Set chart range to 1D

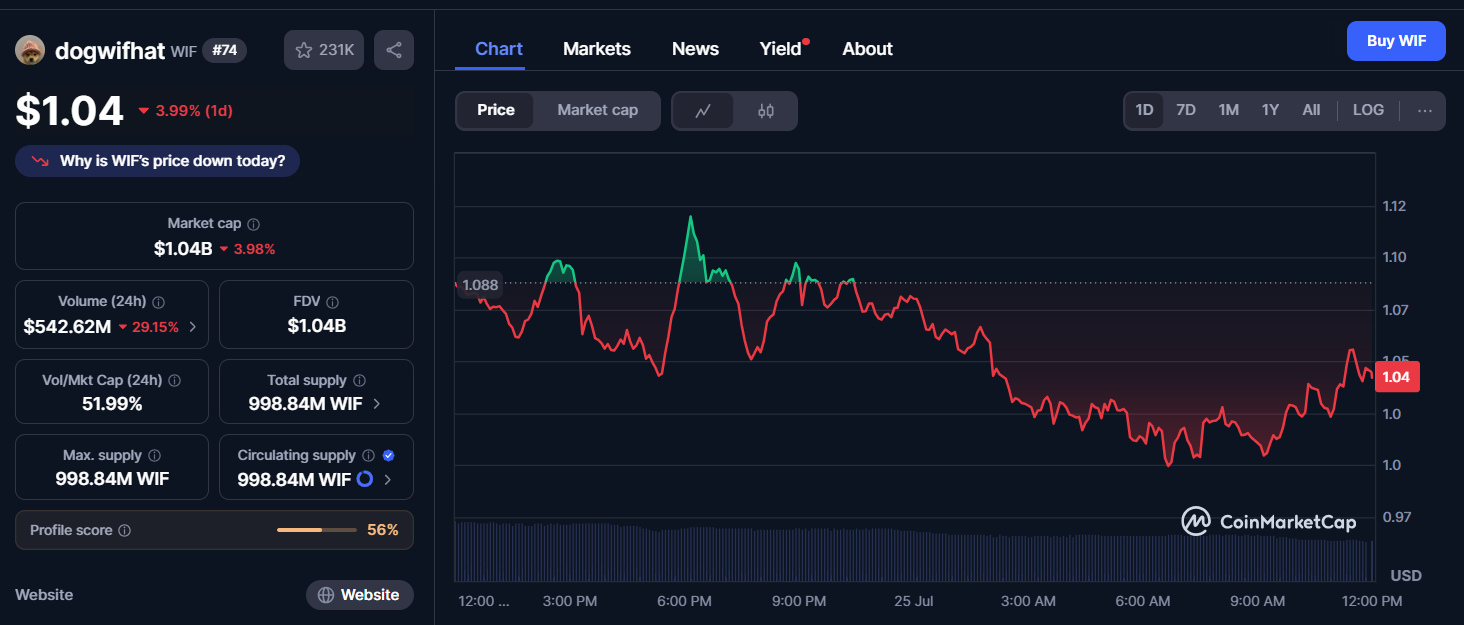[1145, 110]
